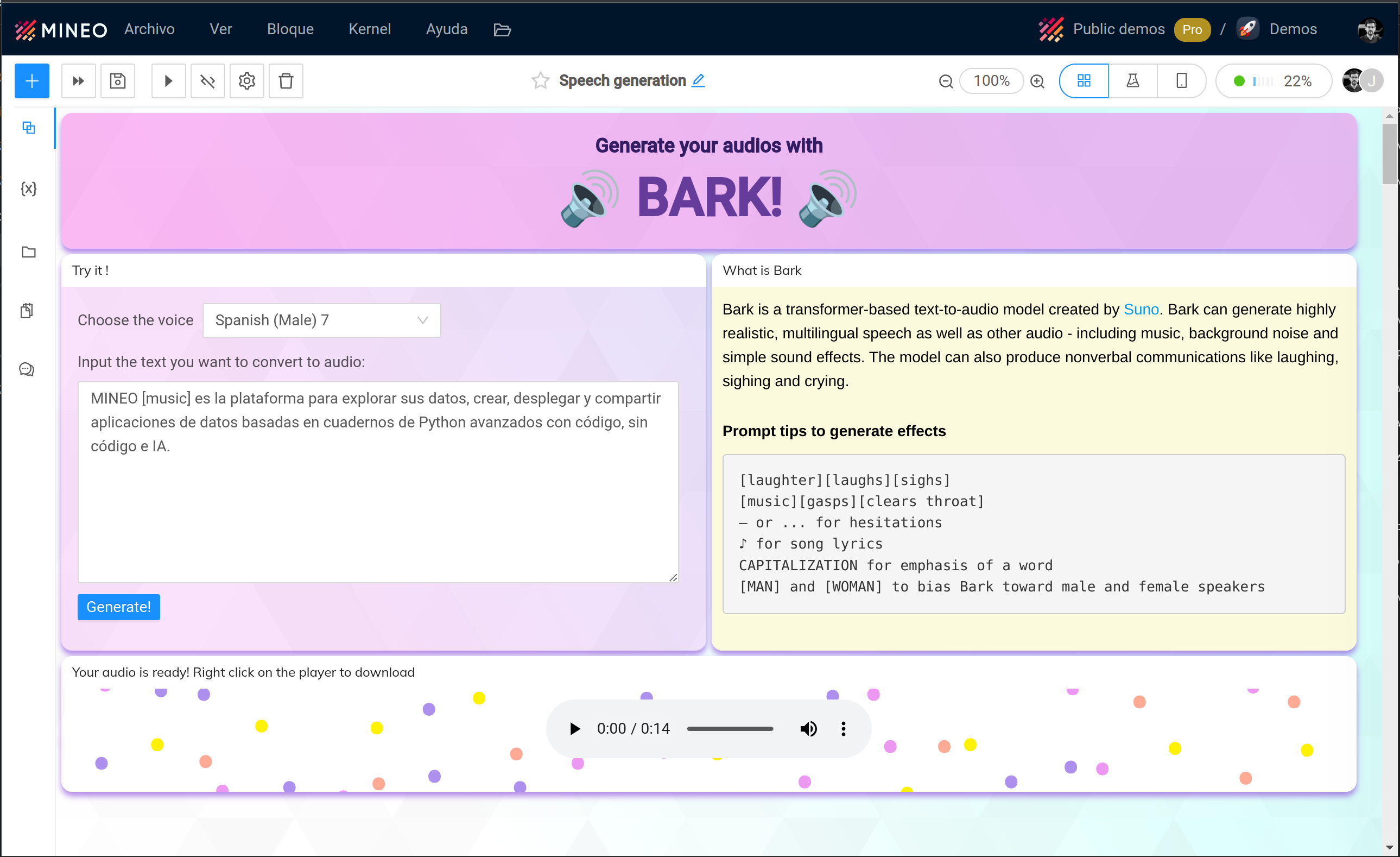Open the clipboard sidebar panel
Screen dimensions: 1400x857
click(27, 311)
